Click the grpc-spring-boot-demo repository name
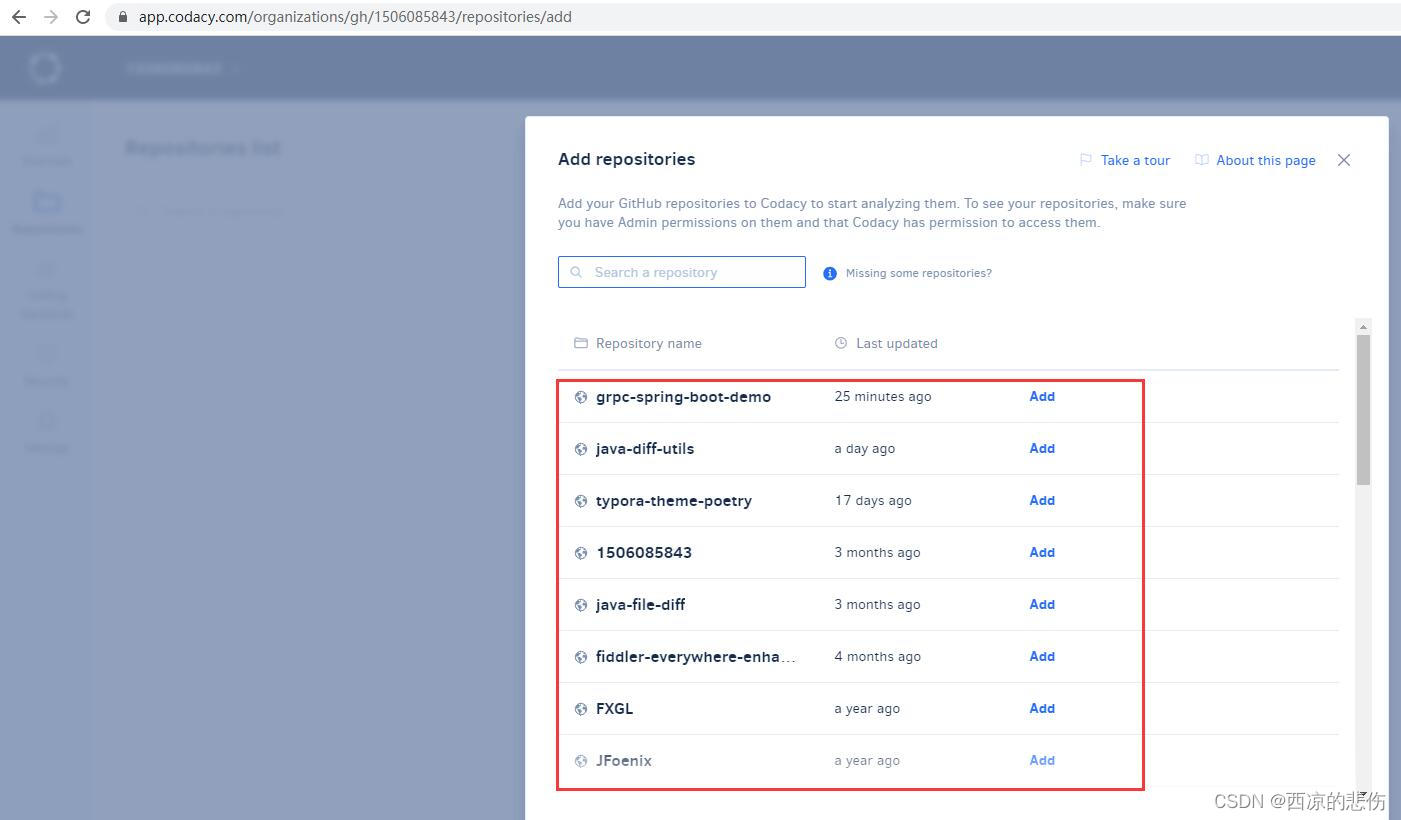This screenshot has width=1401, height=820. (x=683, y=397)
